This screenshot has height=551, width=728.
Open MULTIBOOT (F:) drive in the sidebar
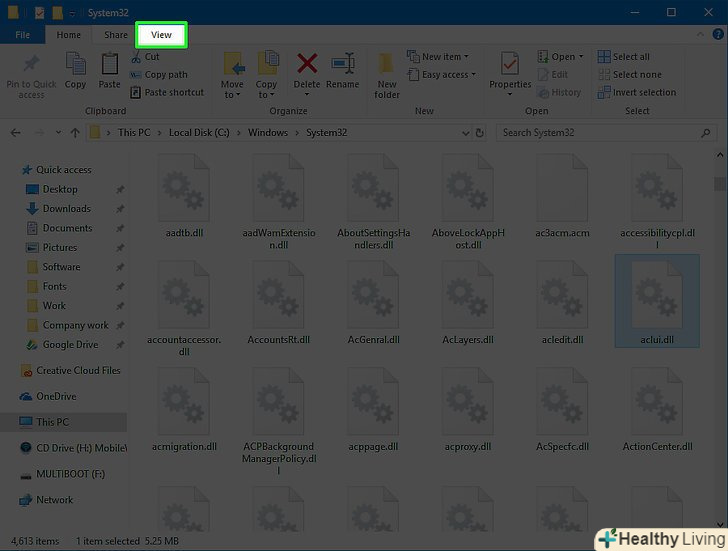click(x=63, y=474)
